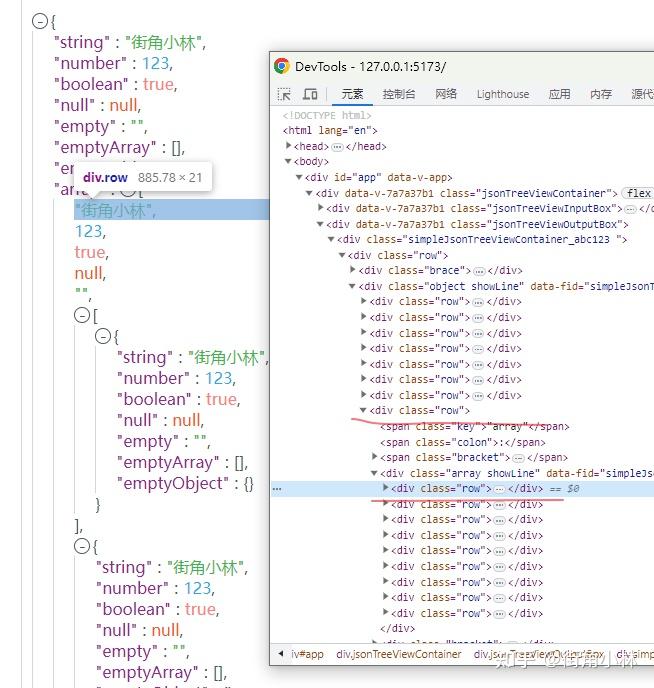Collapse the jsonTreeViewOutputBox div node
This screenshot has height=688, width=654.
(321, 224)
